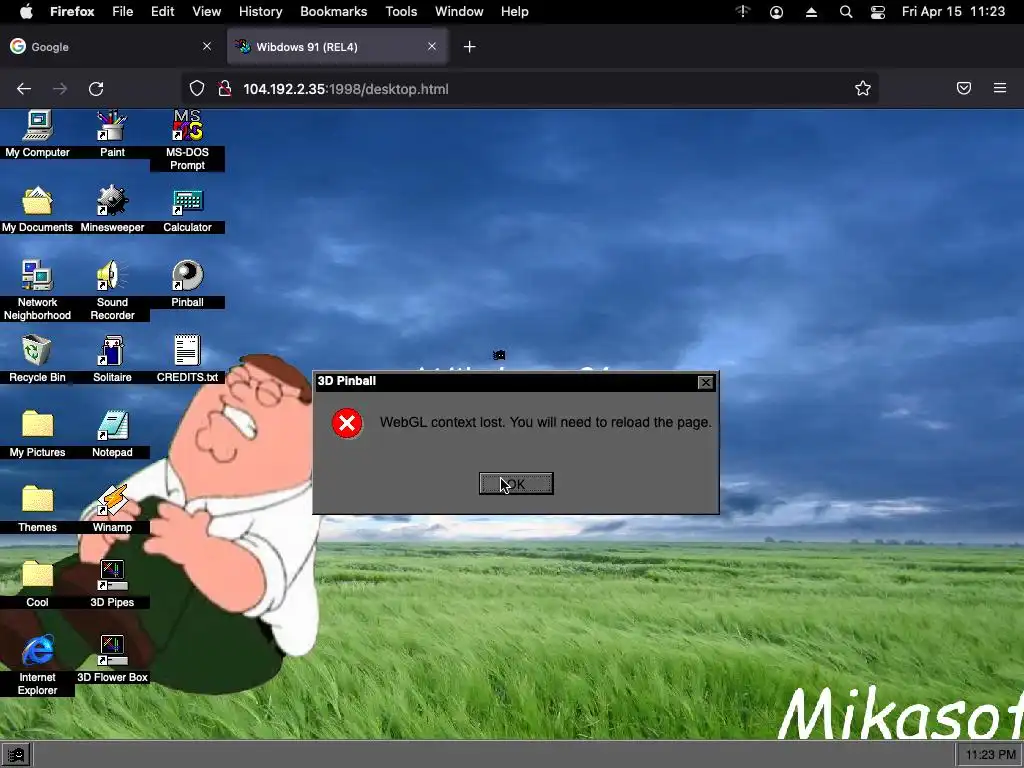Open the Window menu
The width and height of the screenshot is (1024, 768).
[459, 12]
